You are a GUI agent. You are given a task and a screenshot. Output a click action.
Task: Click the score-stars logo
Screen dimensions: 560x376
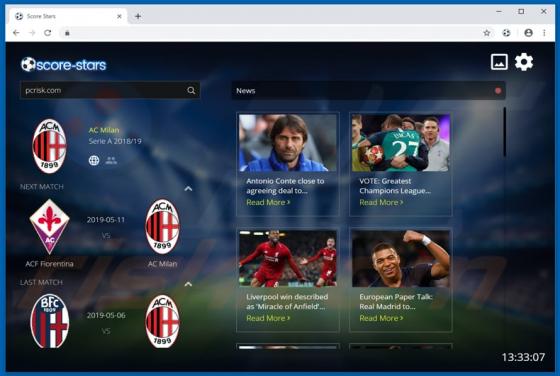pos(64,65)
